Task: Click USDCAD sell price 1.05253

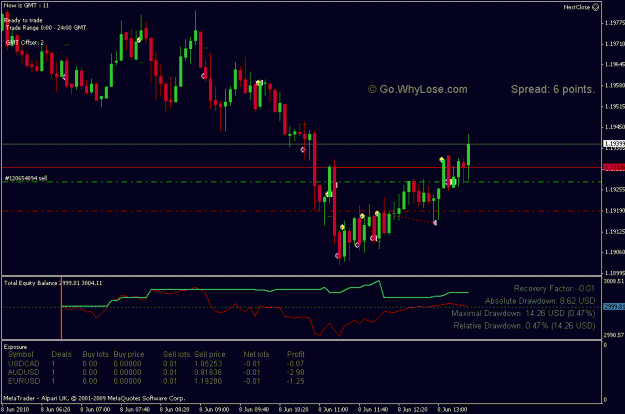Action: point(208,364)
